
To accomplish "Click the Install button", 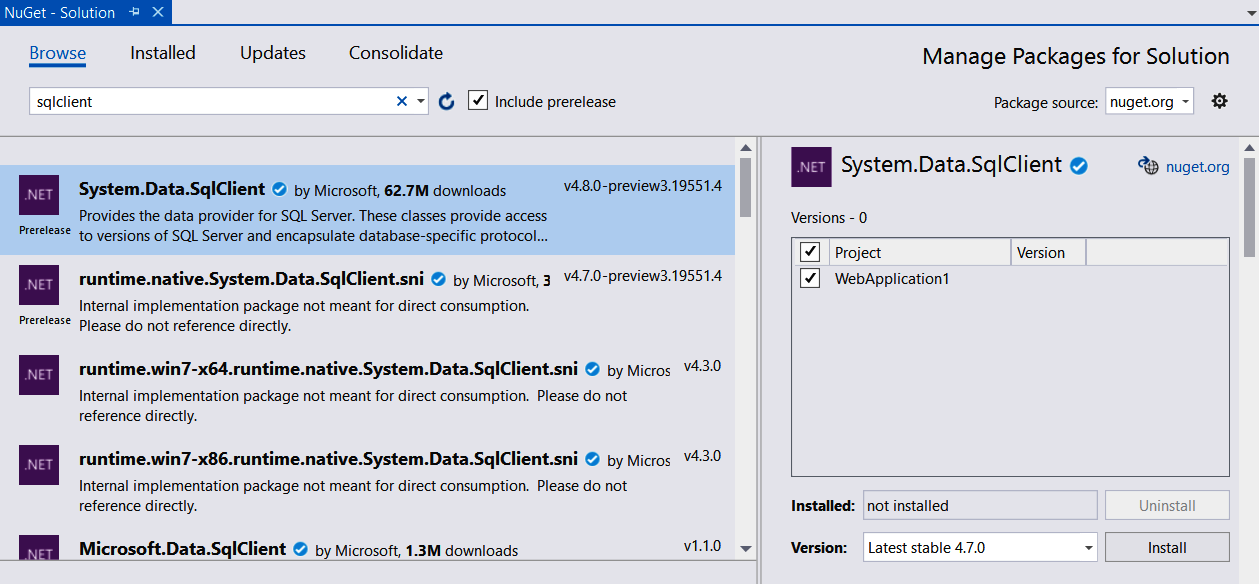I will tap(1167, 548).
